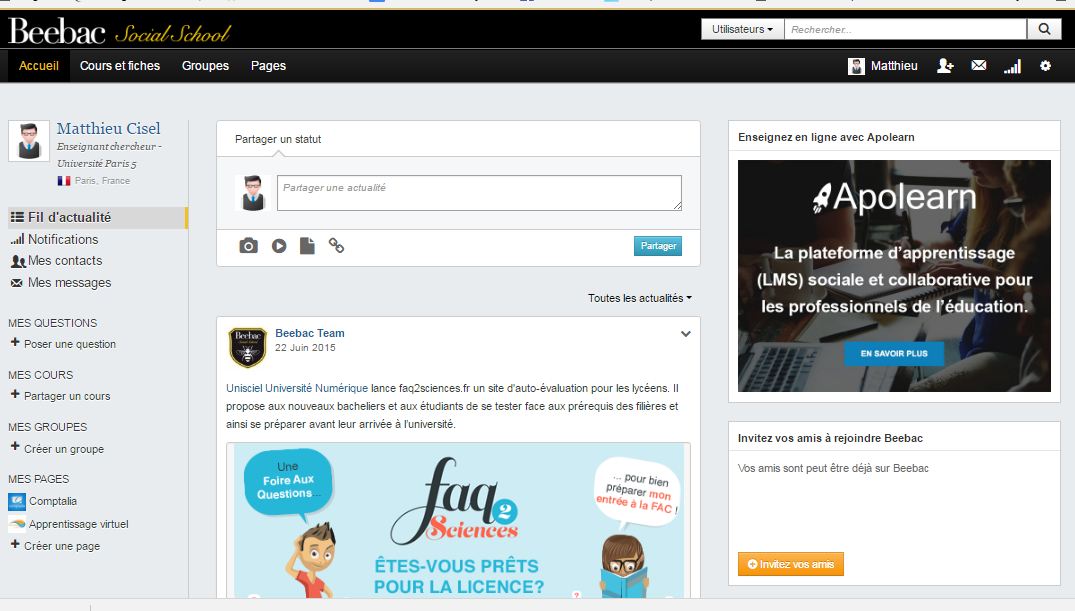
Task: Open the Toutes les actualités filter dropdown
Action: 640,298
